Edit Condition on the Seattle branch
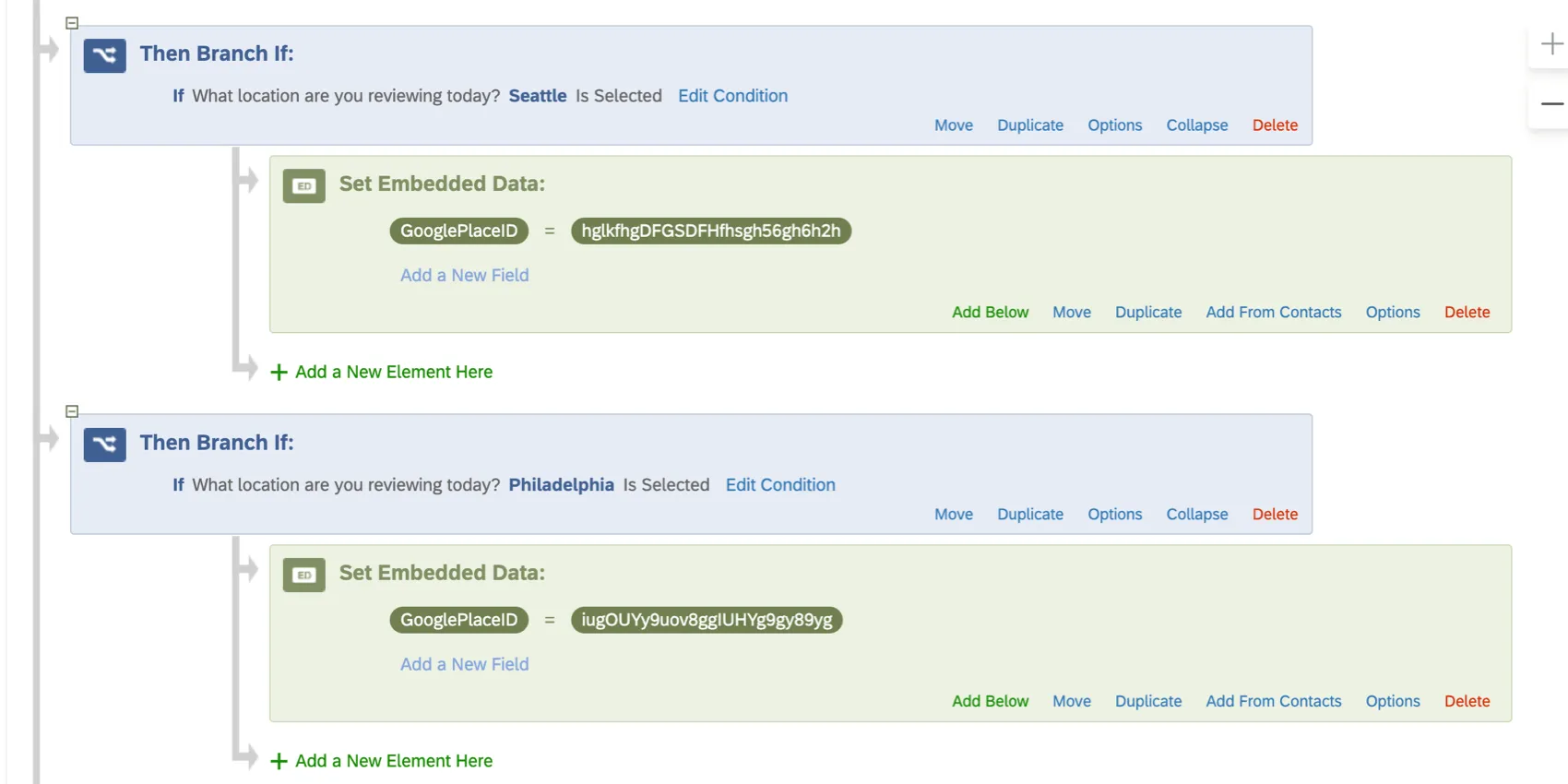 click(732, 96)
